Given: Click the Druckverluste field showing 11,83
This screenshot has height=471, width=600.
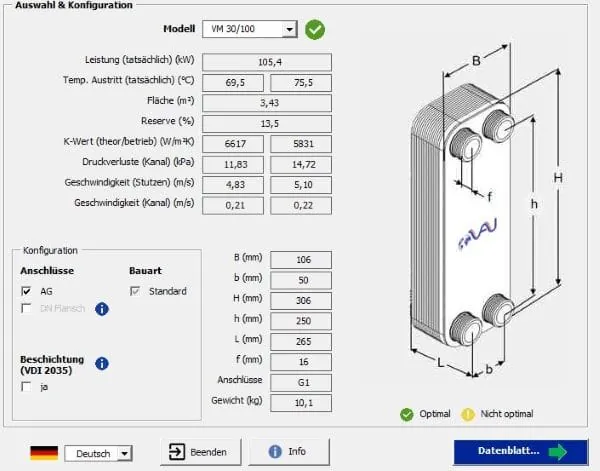Looking at the screenshot, I should [x=233, y=165].
